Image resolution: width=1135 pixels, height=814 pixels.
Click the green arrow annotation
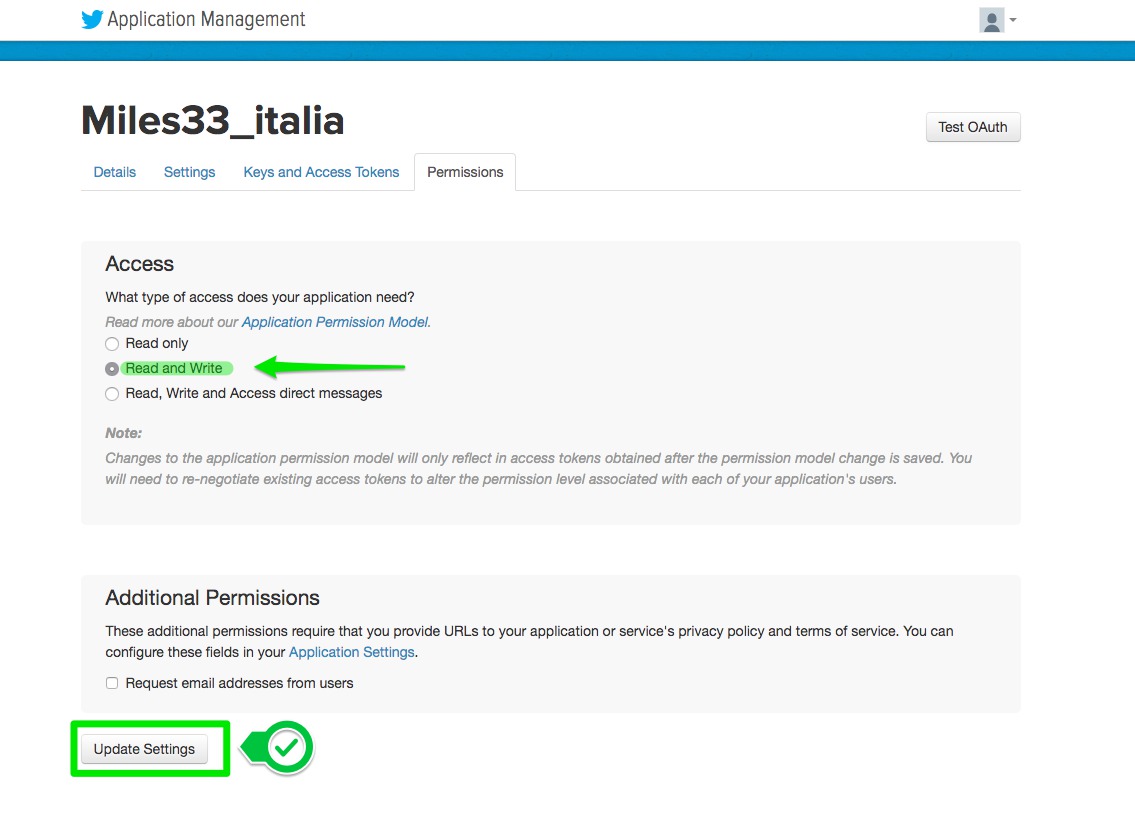click(x=330, y=368)
